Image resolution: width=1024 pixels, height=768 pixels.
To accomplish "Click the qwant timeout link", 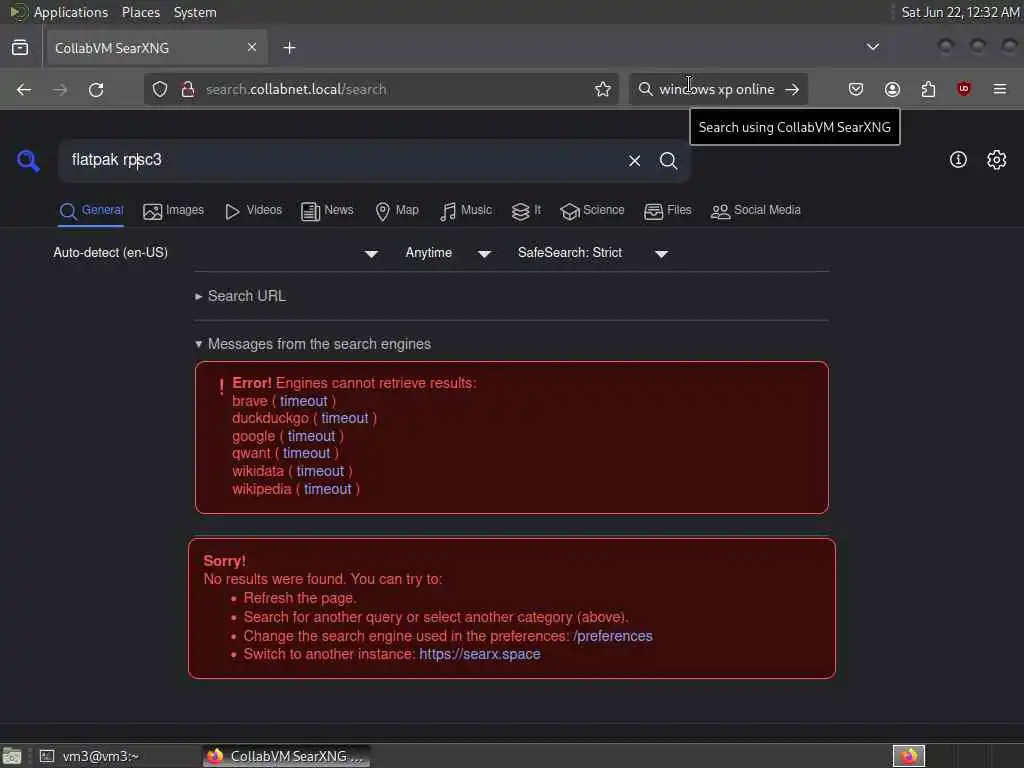I will point(306,453).
